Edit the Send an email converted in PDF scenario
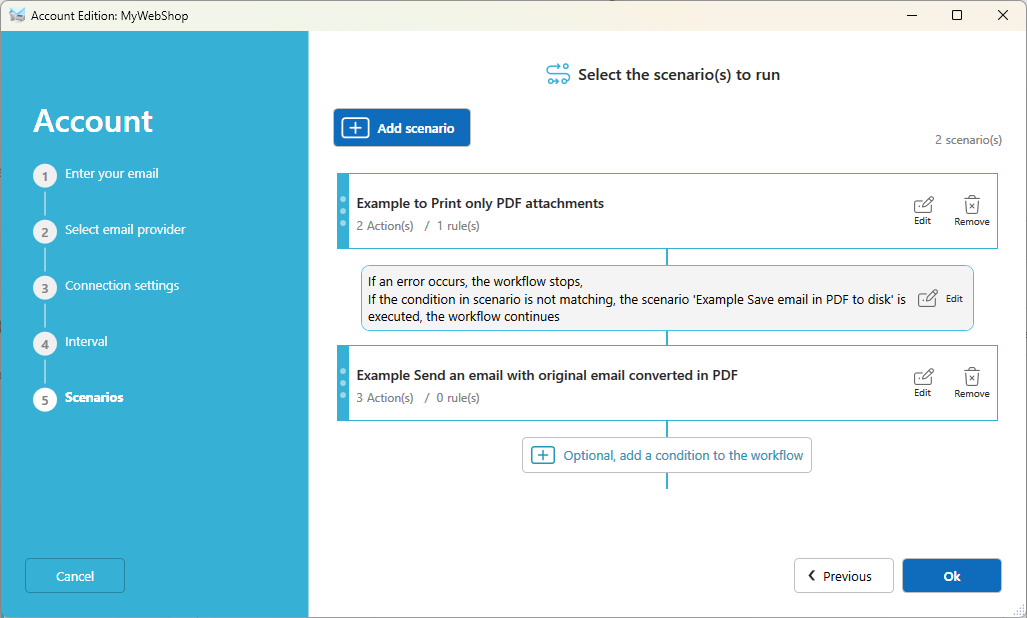The height and width of the screenshot is (618, 1027). point(923,383)
